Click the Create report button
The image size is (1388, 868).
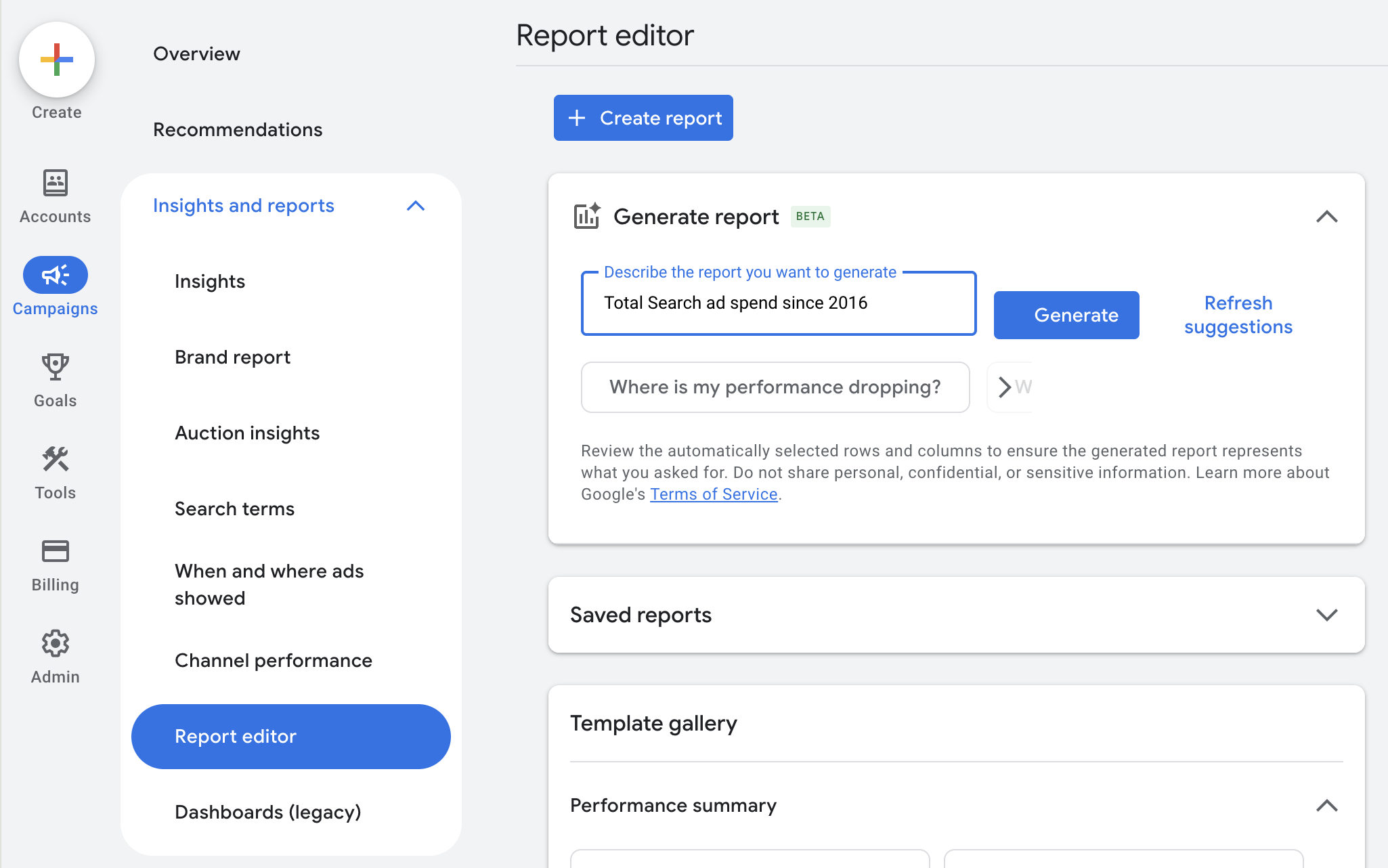tap(643, 118)
